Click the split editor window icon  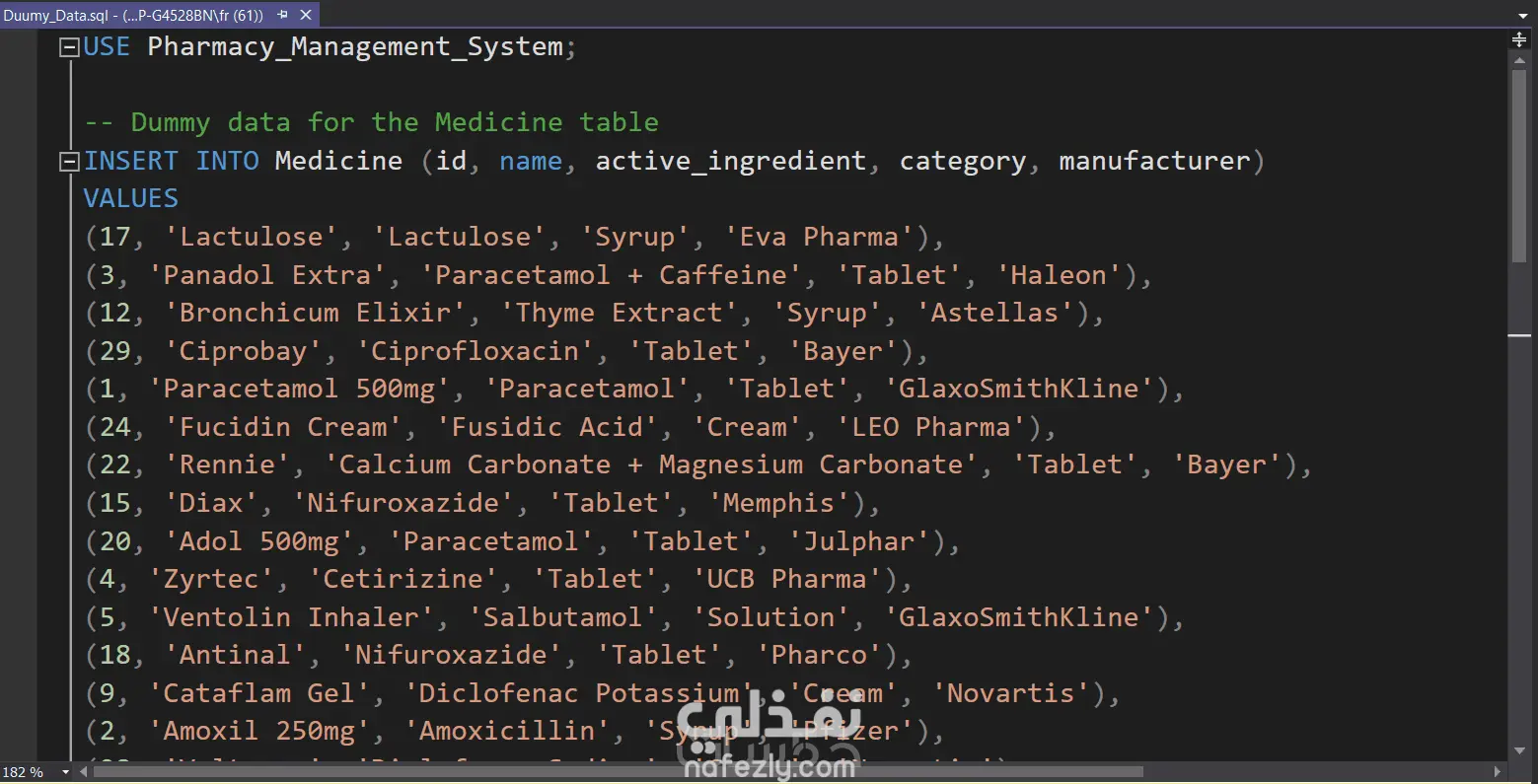pos(1519,39)
